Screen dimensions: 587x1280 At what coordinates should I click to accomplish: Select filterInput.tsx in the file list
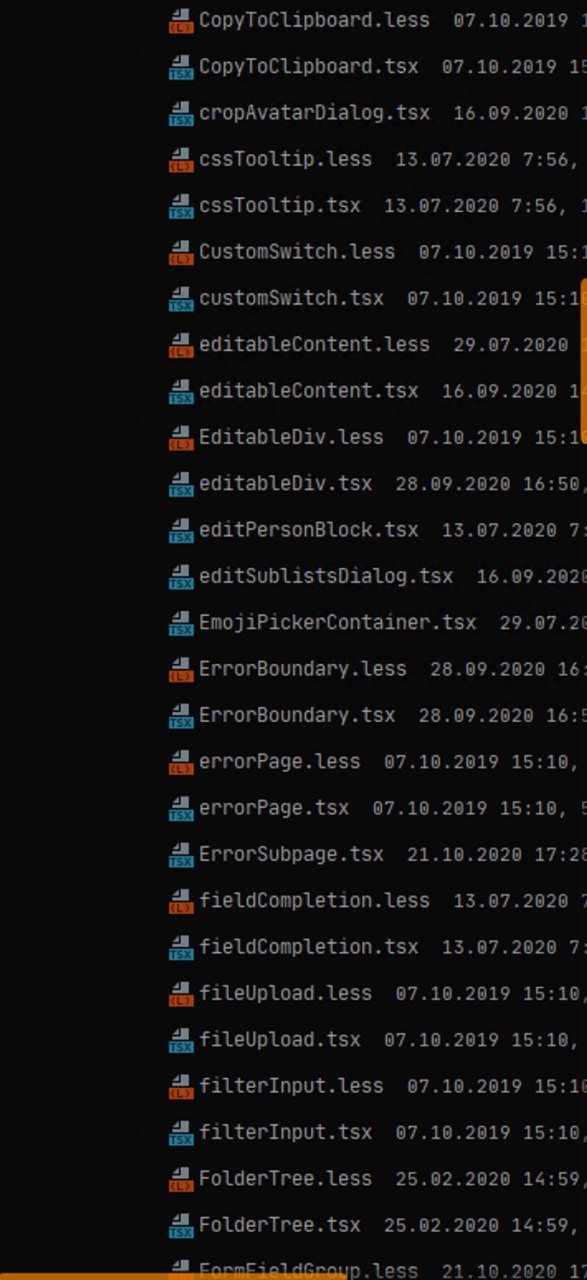285,1131
